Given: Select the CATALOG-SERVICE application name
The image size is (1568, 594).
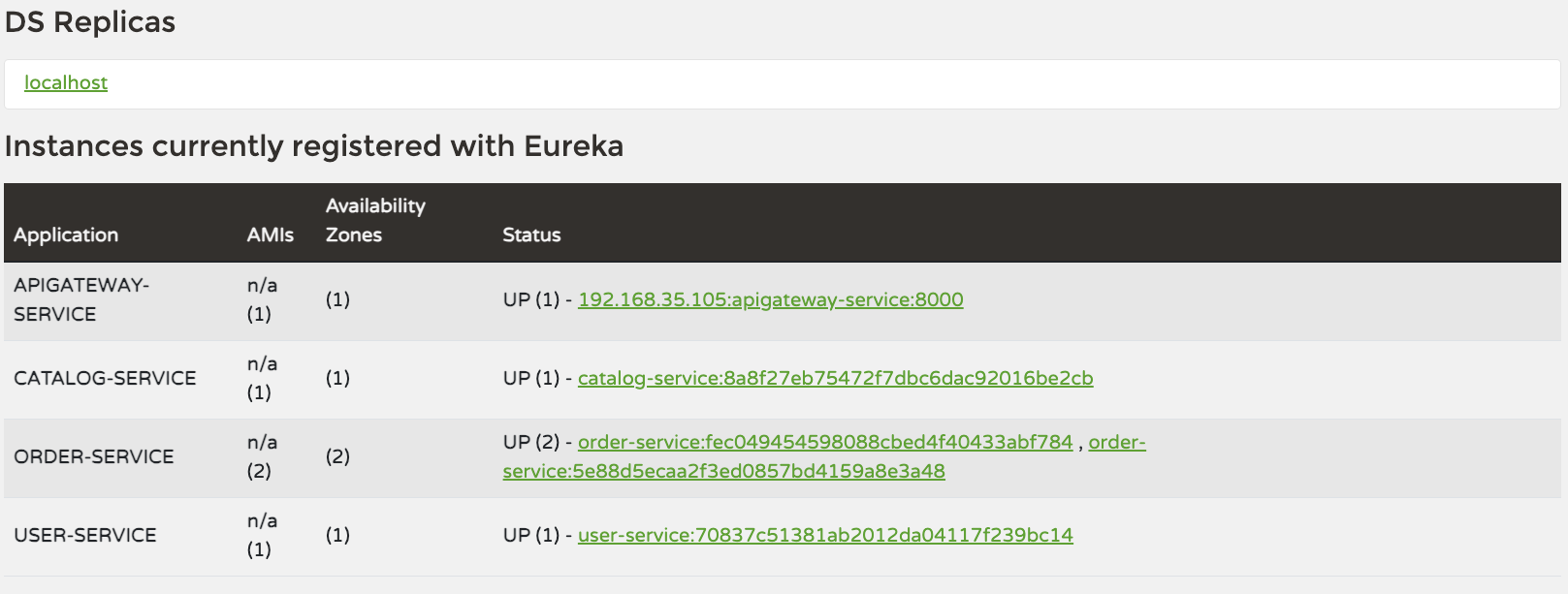Looking at the screenshot, I should coord(105,378).
